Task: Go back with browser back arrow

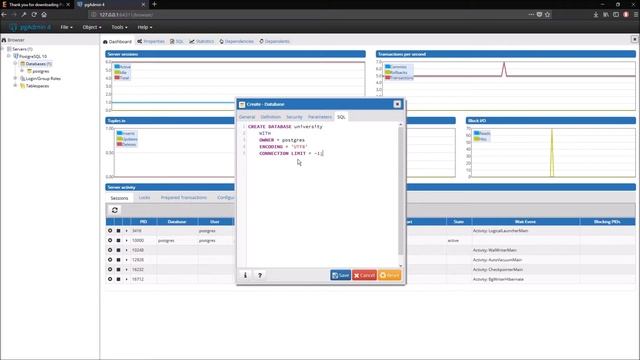Action: [x=4, y=14]
